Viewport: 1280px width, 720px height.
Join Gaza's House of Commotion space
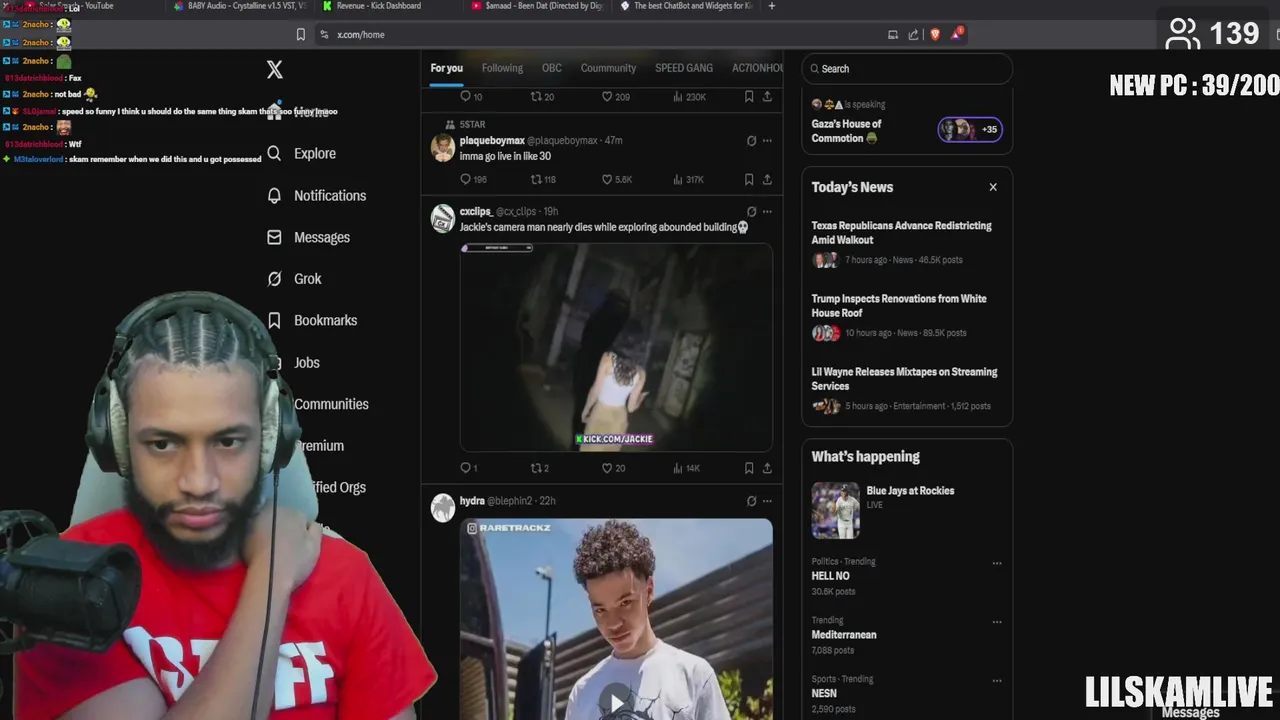click(x=846, y=131)
